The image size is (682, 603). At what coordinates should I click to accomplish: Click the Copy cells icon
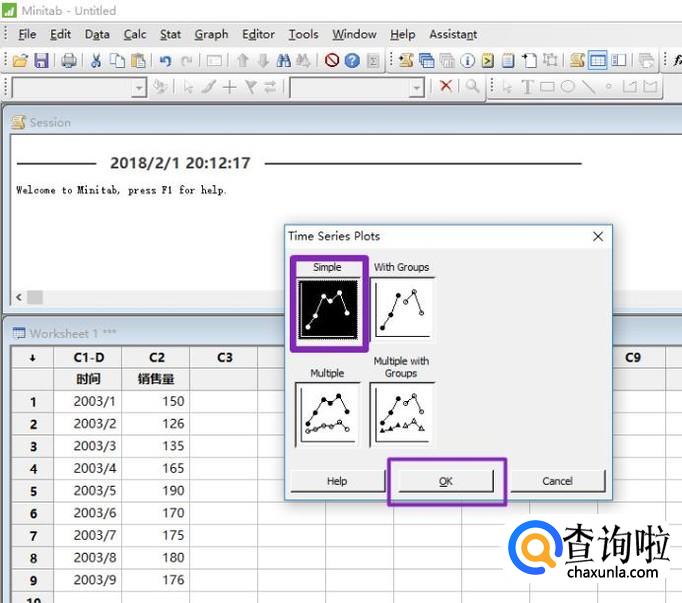click(x=117, y=60)
